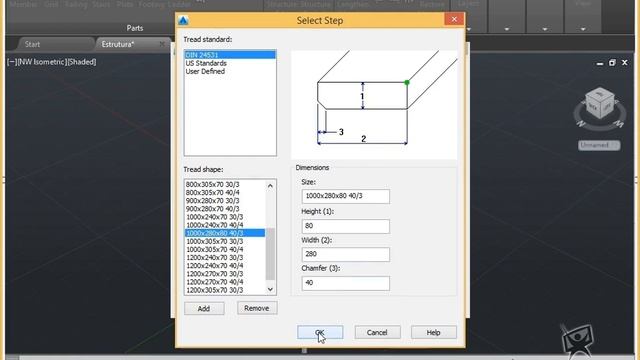Click the Width (2) input field
640x360 pixels.
coord(345,254)
